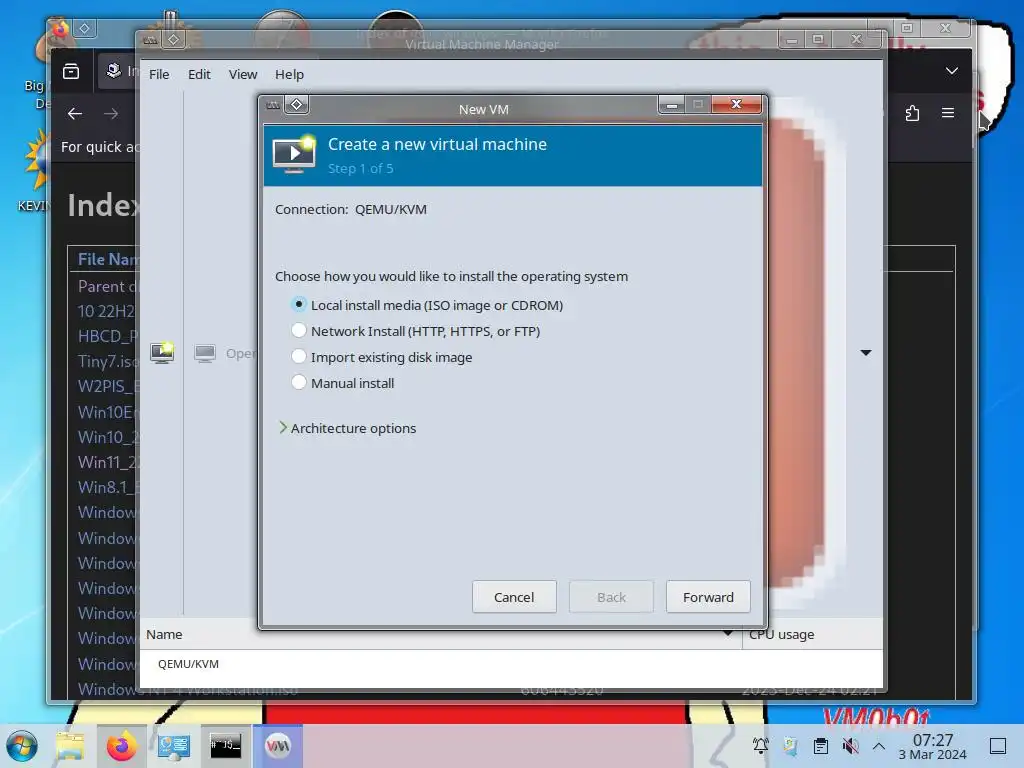Screen dimensions: 1024x768
Task: Open file manager from taskbar
Action: 70,746
